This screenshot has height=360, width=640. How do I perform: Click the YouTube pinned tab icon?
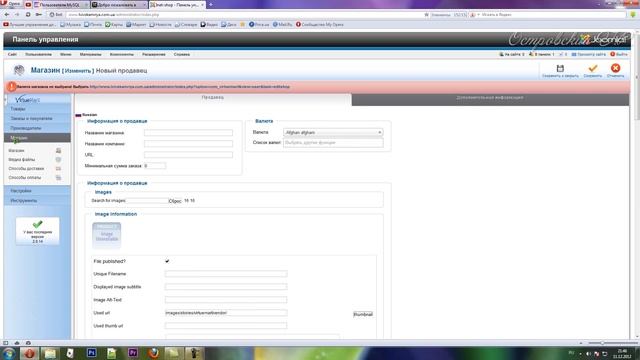click(28, 5)
